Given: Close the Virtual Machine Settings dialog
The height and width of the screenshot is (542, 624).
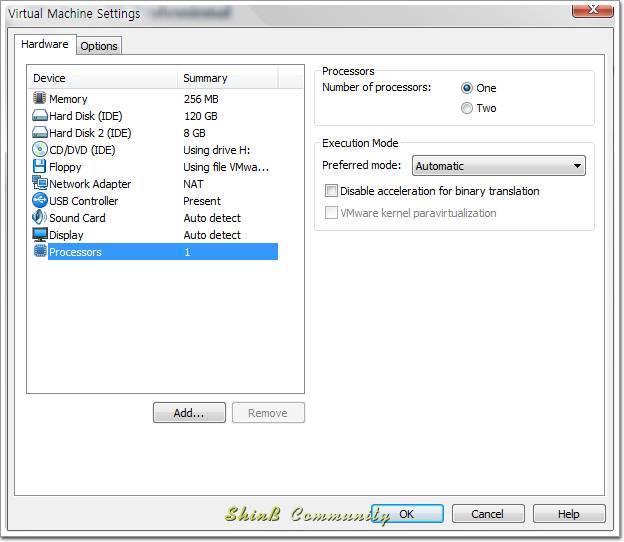Looking at the screenshot, I should coord(593,9).
